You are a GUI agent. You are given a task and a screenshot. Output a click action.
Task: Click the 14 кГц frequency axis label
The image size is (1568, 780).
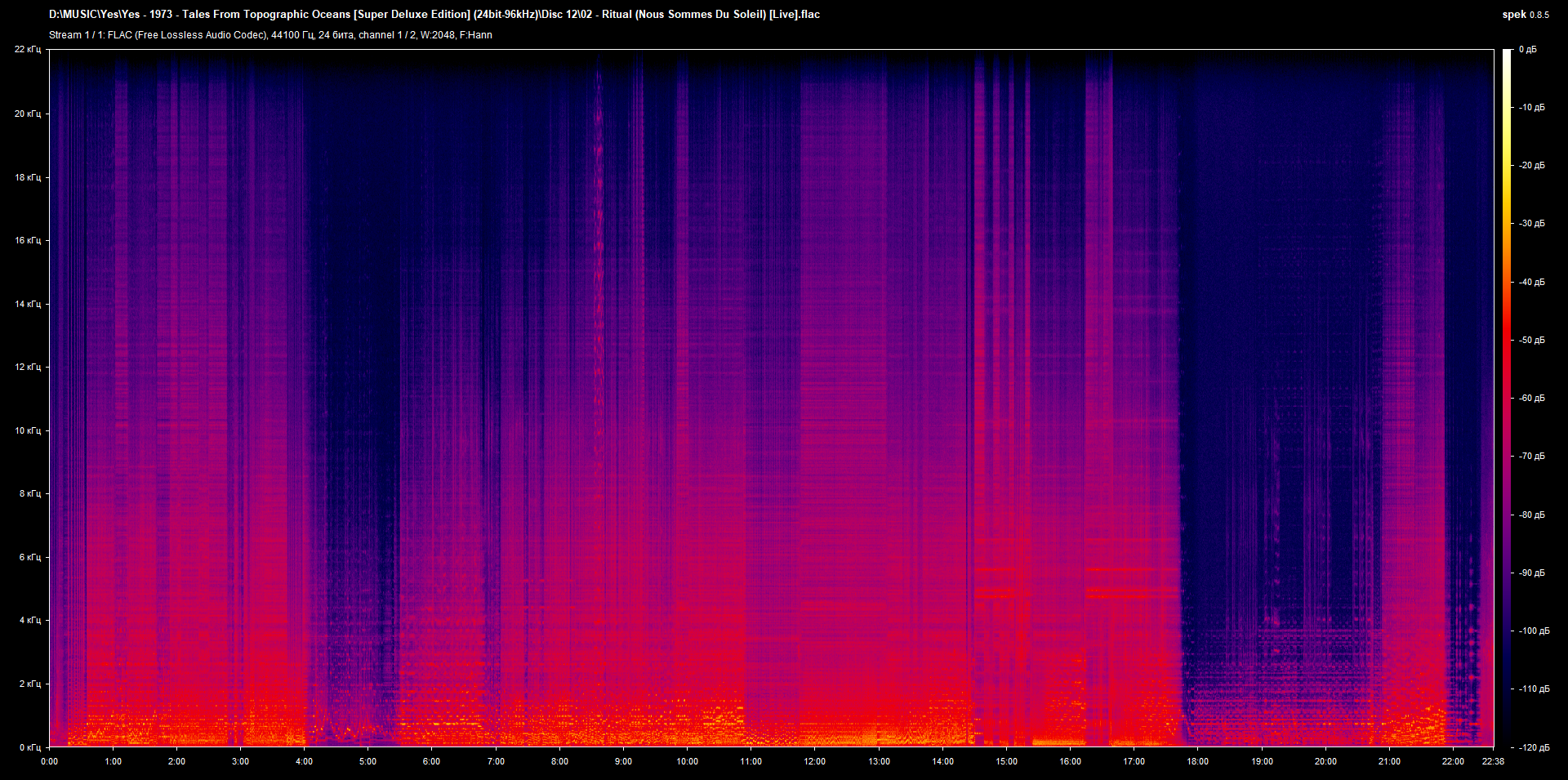tap(28, 304)
